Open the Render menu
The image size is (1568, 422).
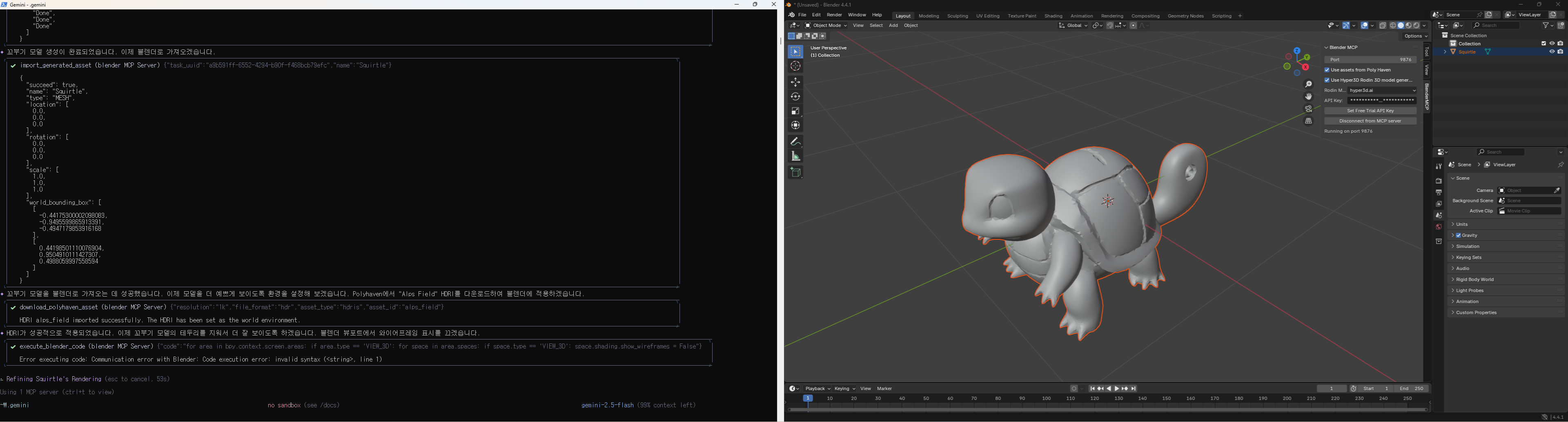pos(835,15)
